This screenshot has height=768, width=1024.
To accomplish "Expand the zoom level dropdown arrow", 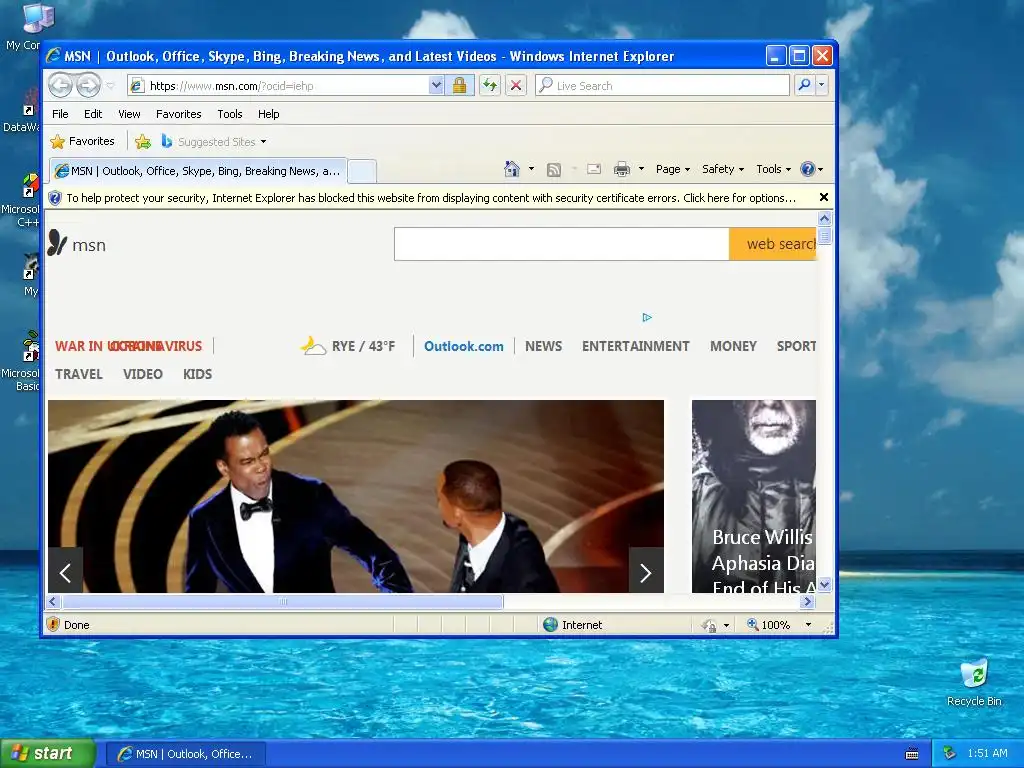I will (808, 624).
